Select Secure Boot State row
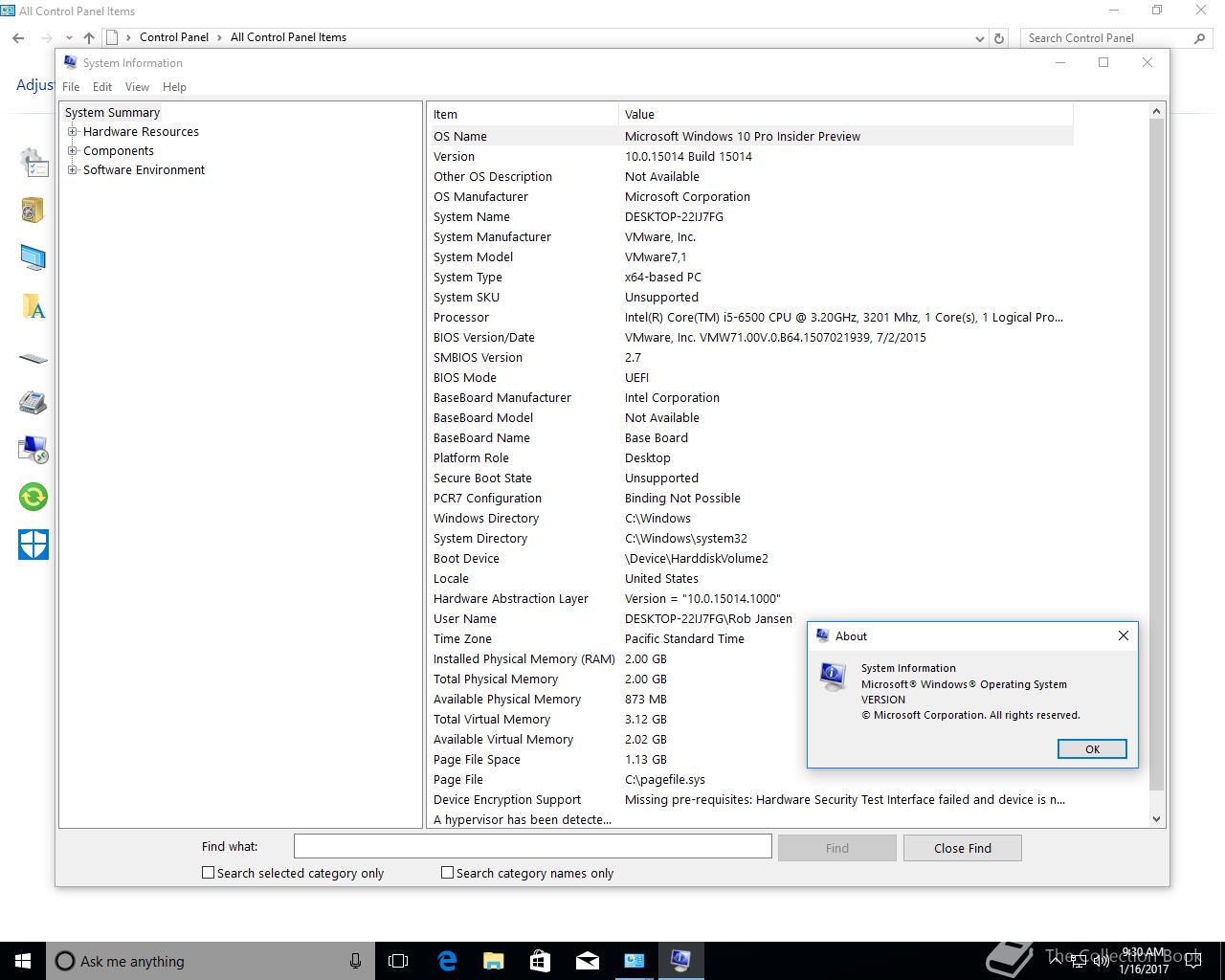 click(750, 478)
